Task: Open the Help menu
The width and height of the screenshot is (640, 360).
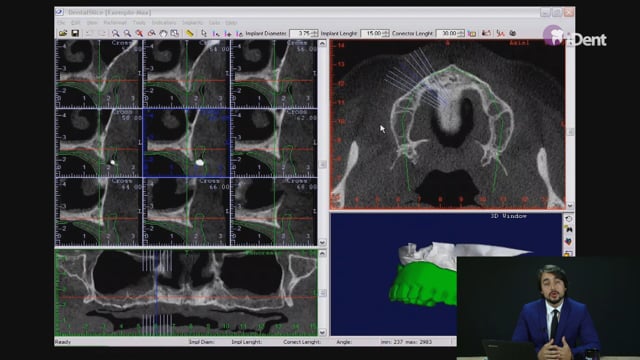Action: pyautogui.click(x=231, y=22)
